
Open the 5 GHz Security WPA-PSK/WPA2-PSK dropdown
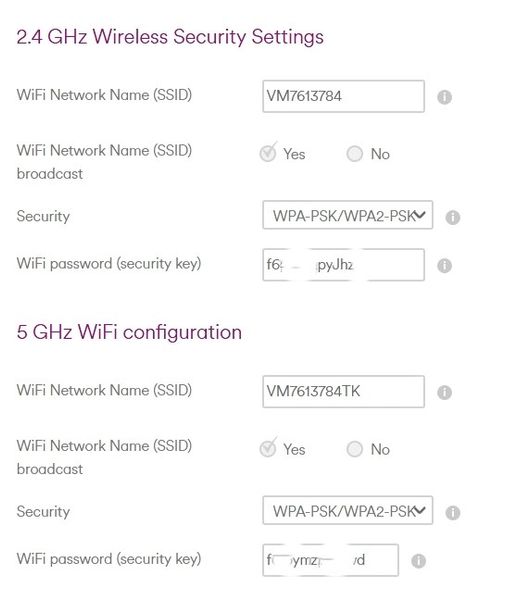[x=347, y=510]
